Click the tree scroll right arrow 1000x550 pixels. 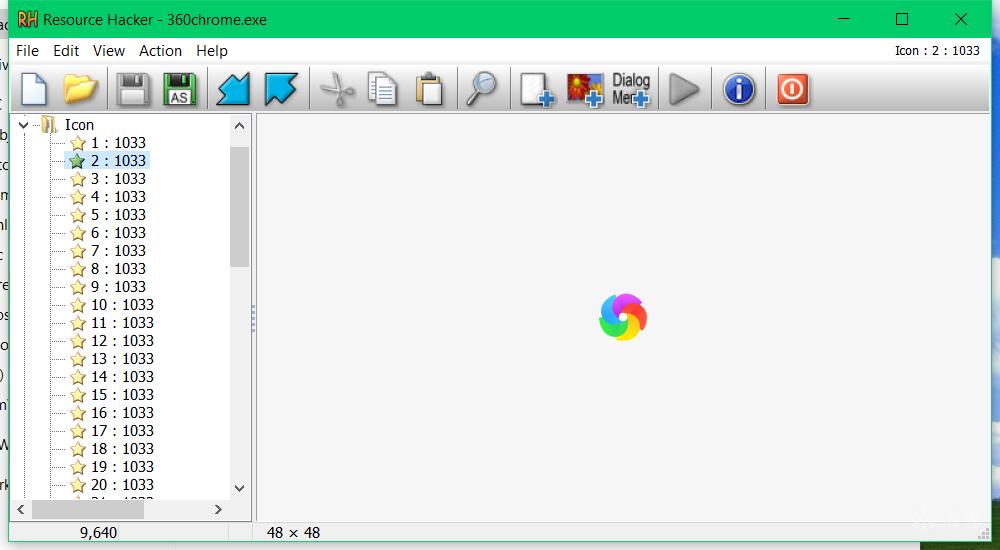click(218, 509)
